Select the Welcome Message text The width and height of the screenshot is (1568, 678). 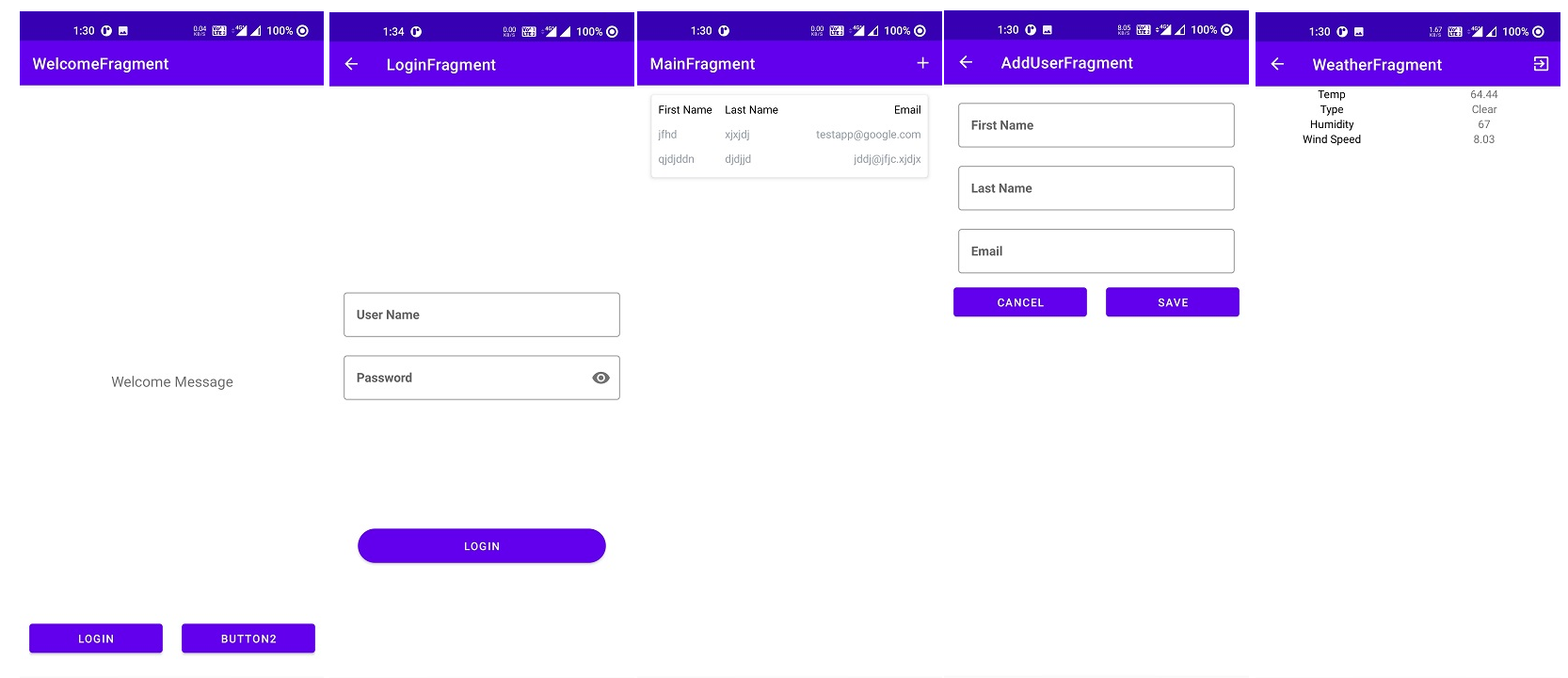172,381
